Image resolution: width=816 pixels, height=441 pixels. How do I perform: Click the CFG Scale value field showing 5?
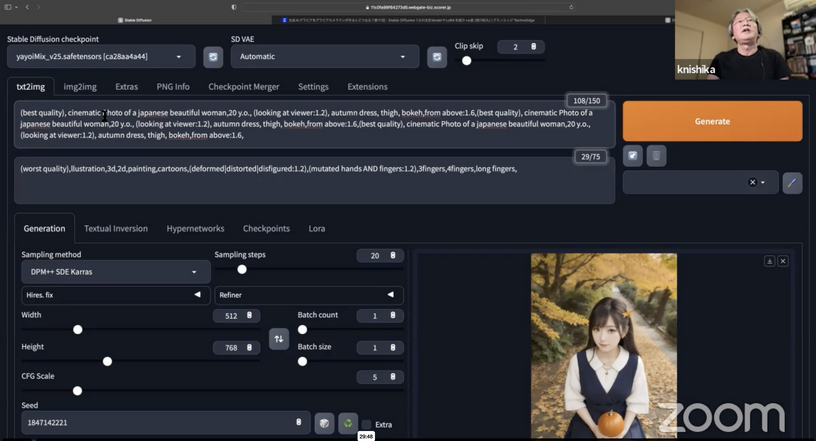tap(380, 377)
